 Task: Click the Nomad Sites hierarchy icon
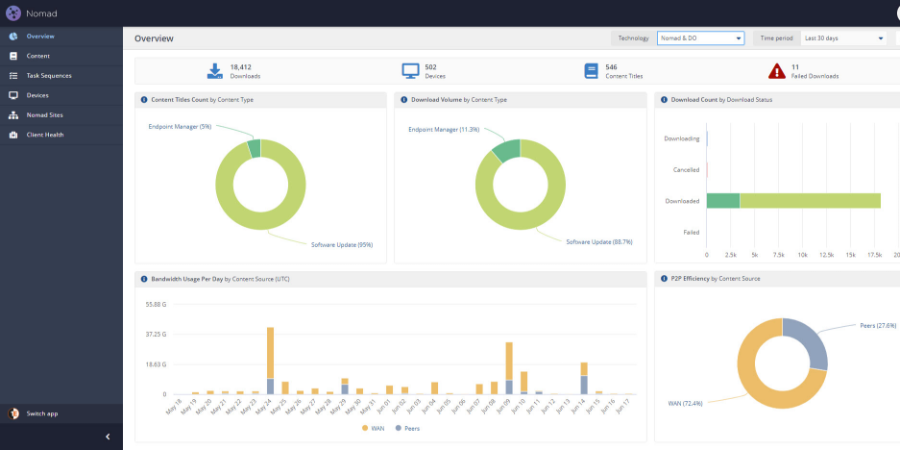pyautogui.click(x=13, y=115)
